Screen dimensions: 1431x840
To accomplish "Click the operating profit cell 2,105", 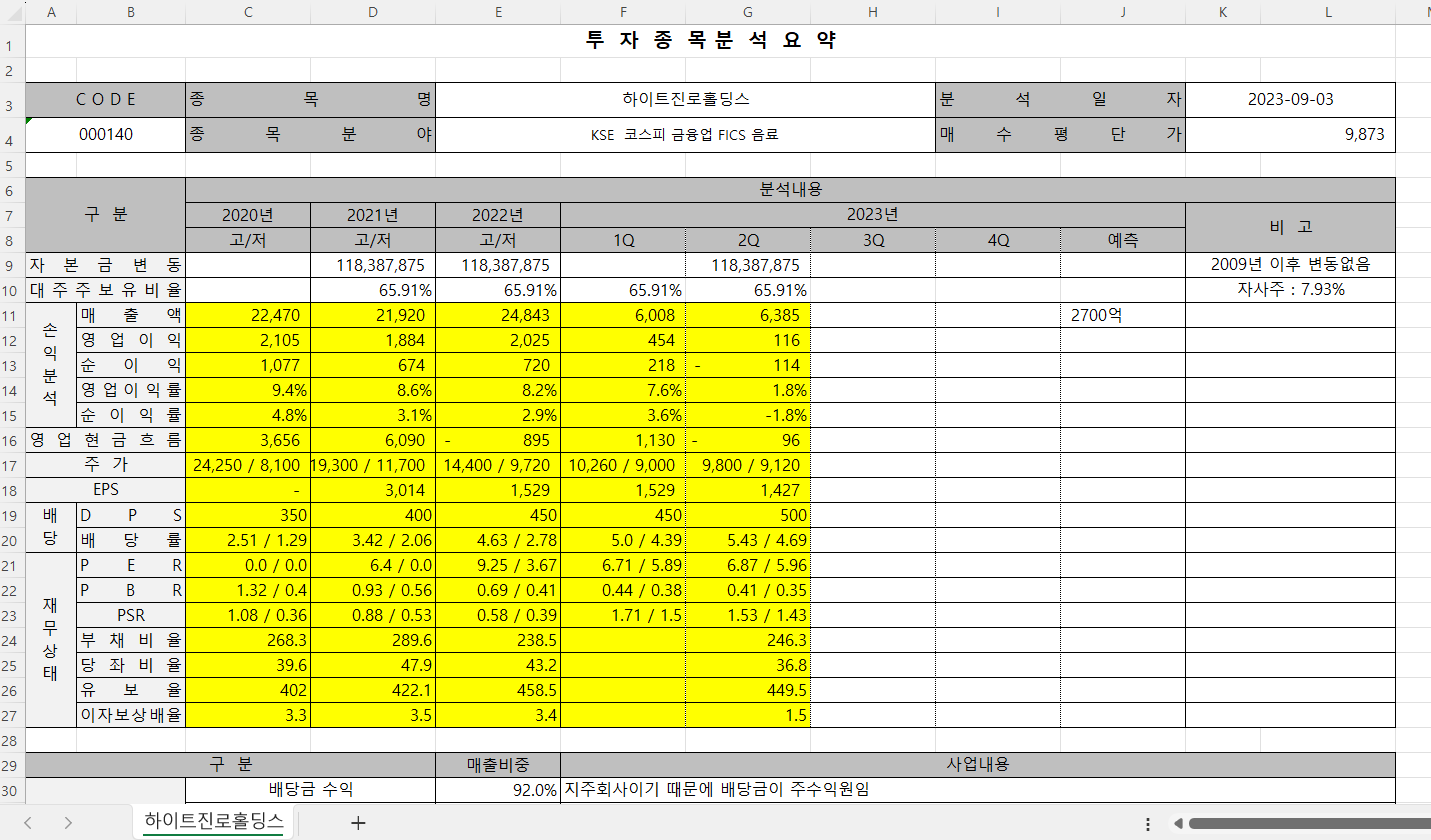I will click(x=248, y=340).
